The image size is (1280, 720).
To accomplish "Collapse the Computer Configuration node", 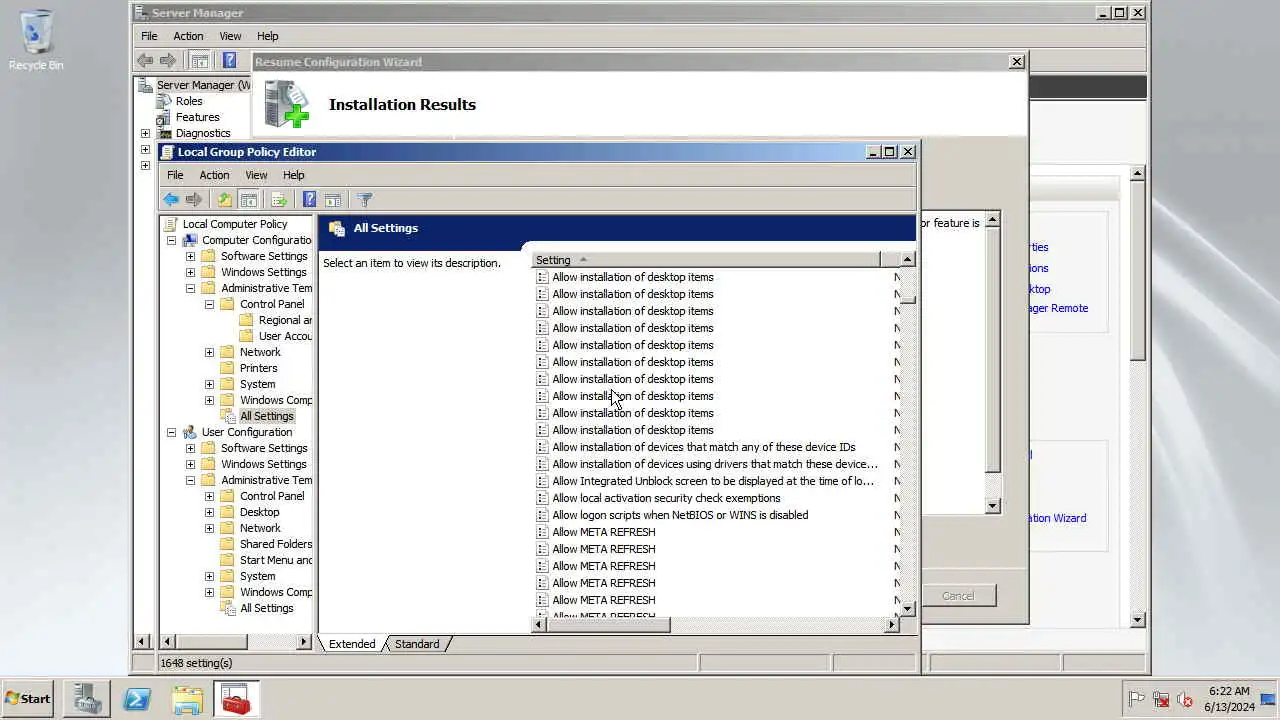I will tap(171, 240).
